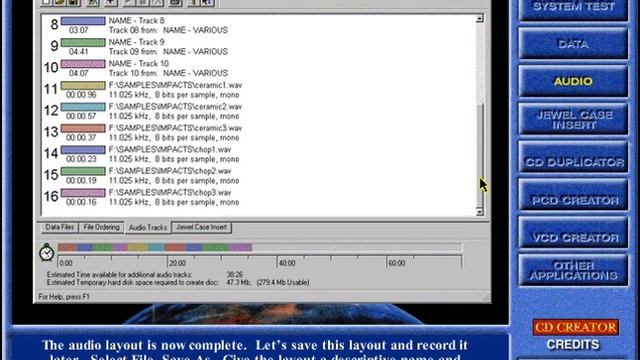Click the track number 11
The image size is (640, 360).
pos(51,89)
